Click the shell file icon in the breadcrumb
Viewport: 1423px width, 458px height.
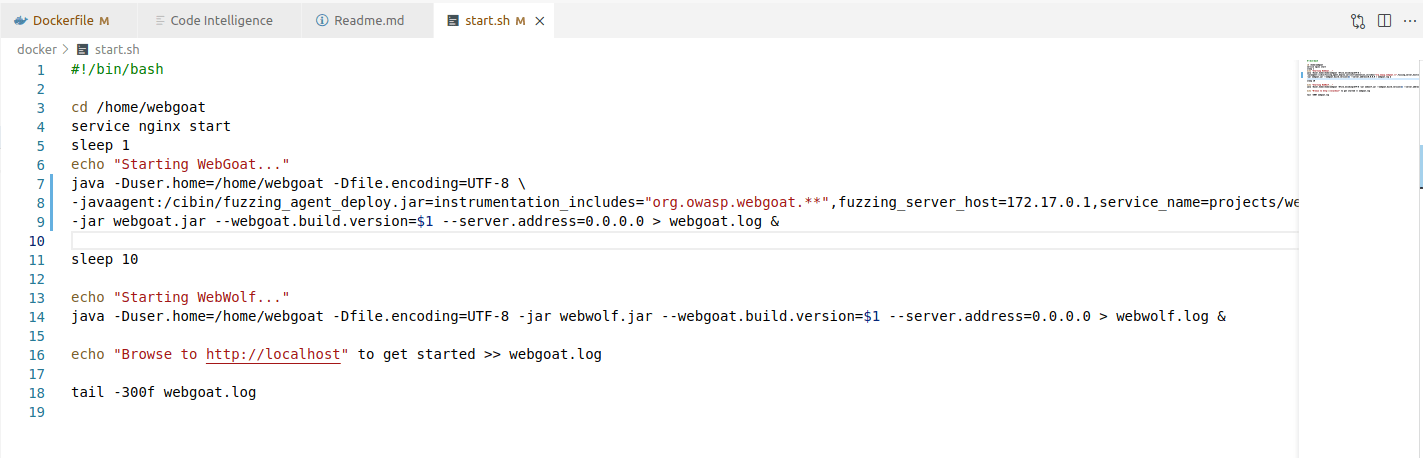(x=82, y=49)
